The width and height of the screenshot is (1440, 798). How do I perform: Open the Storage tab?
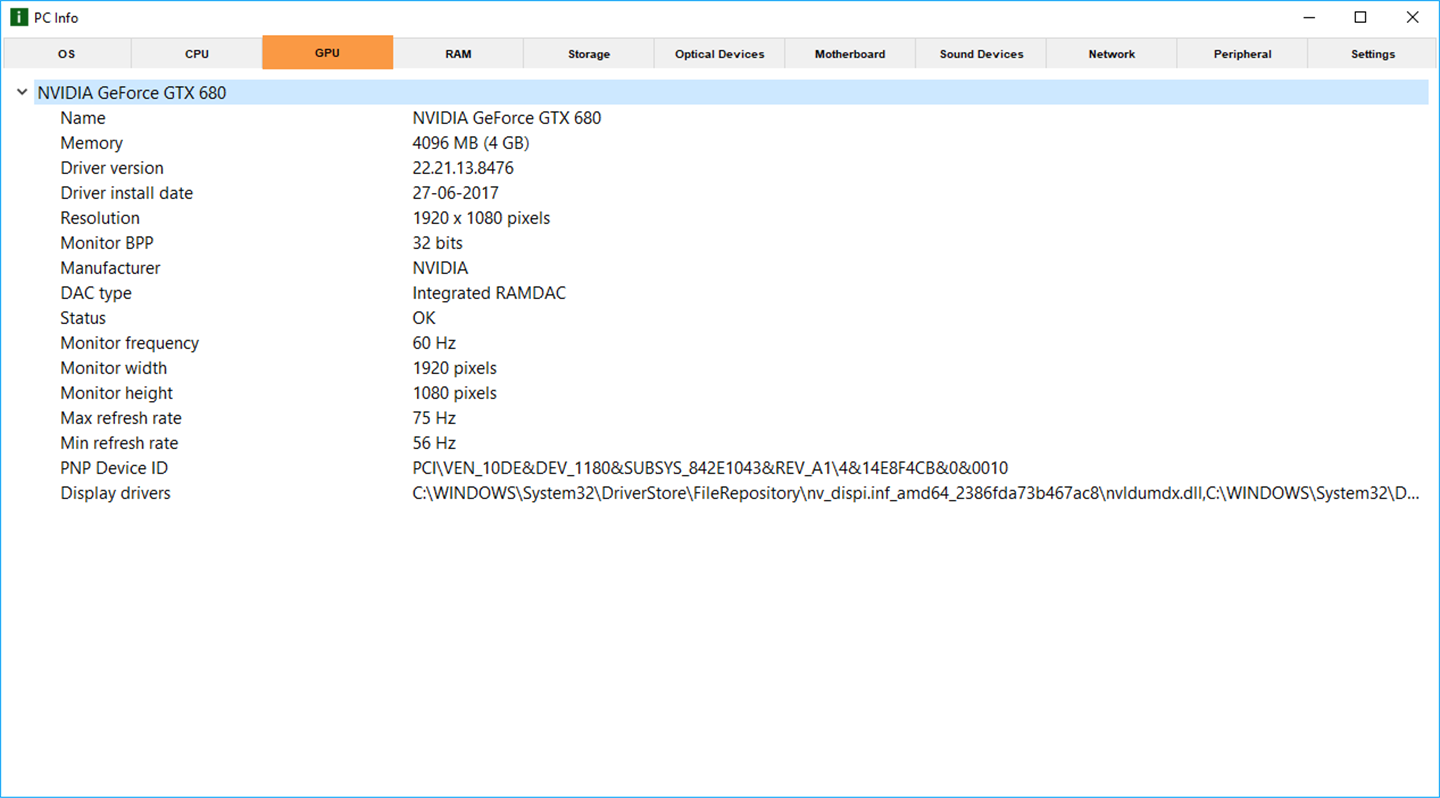[589, 53]
